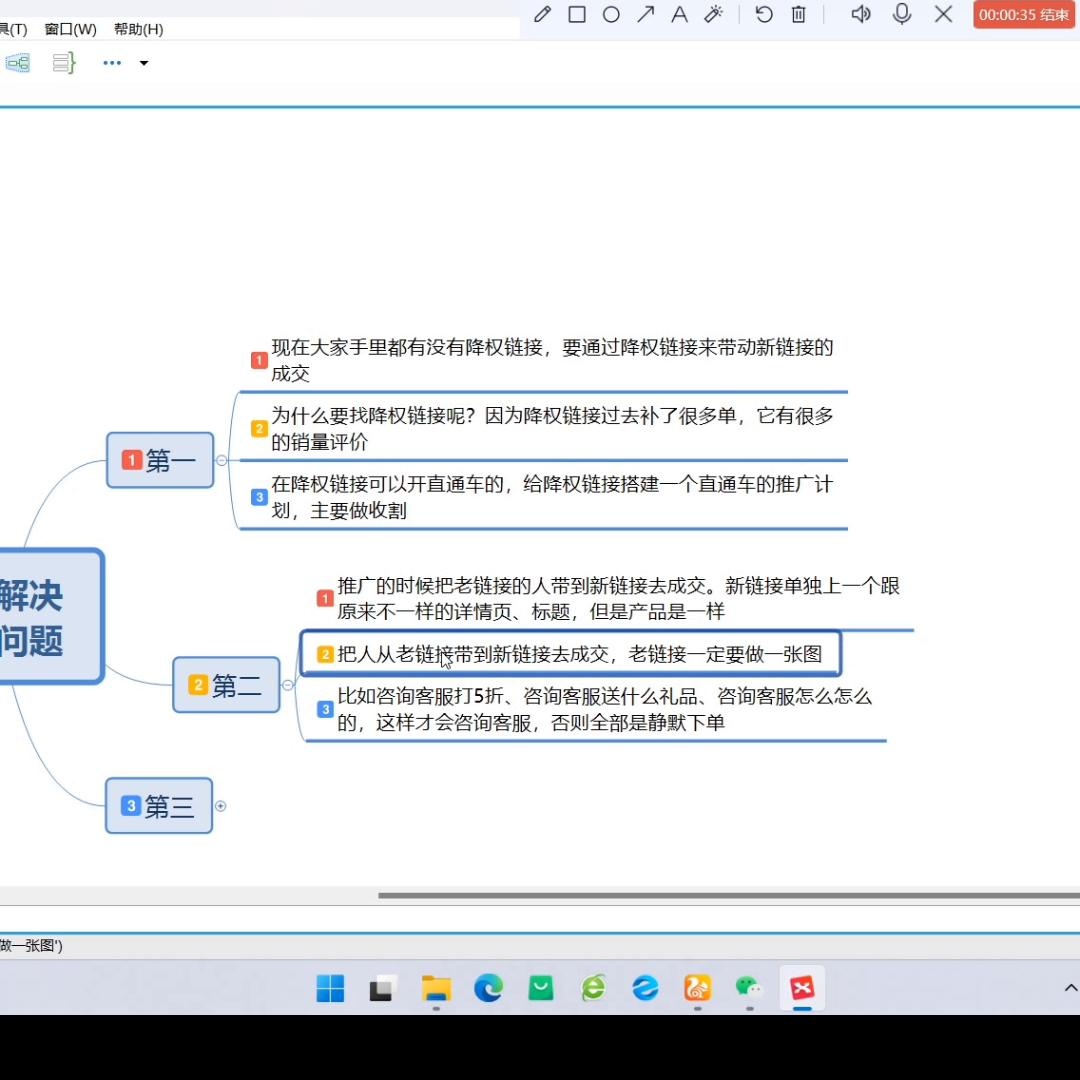The image size is (1080, 1080).
Task: Select the 第三 topic node
Action: (x=159, y=806)
